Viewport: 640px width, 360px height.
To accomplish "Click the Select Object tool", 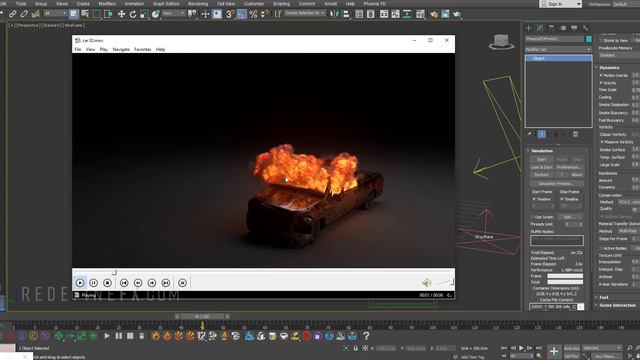I will (x=73, y=14).
